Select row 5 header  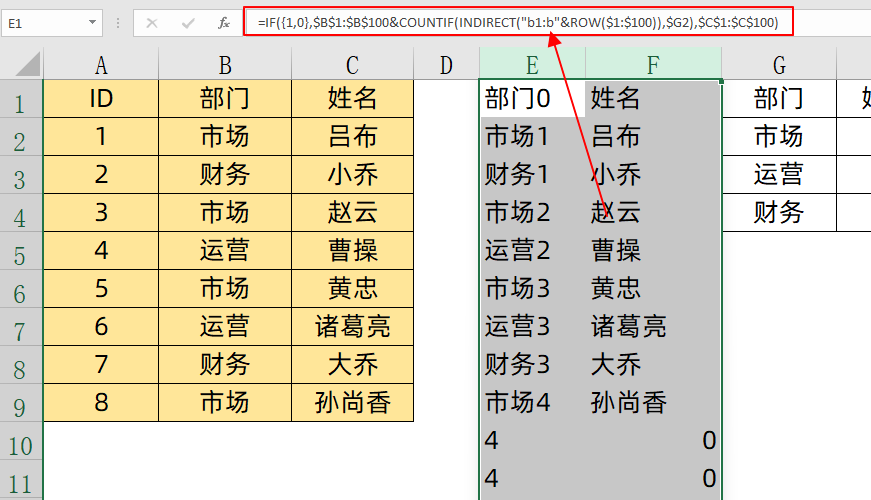pyautogui.click(x=21, y=251)
